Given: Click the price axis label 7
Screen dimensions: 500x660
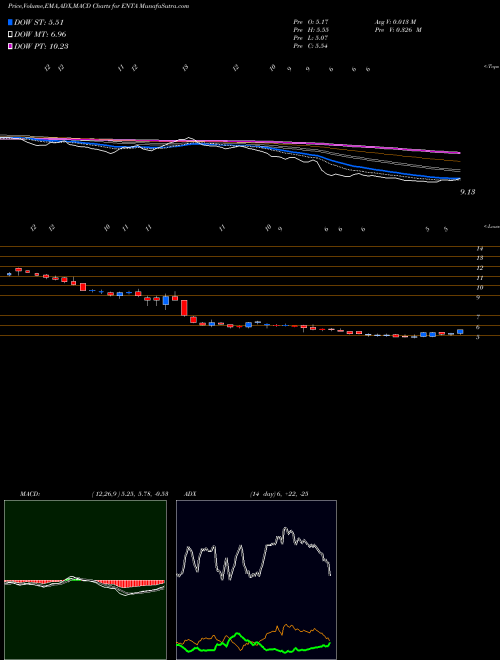Looking at the screenshot, I should pyautogui.click(x=478, y=317).
